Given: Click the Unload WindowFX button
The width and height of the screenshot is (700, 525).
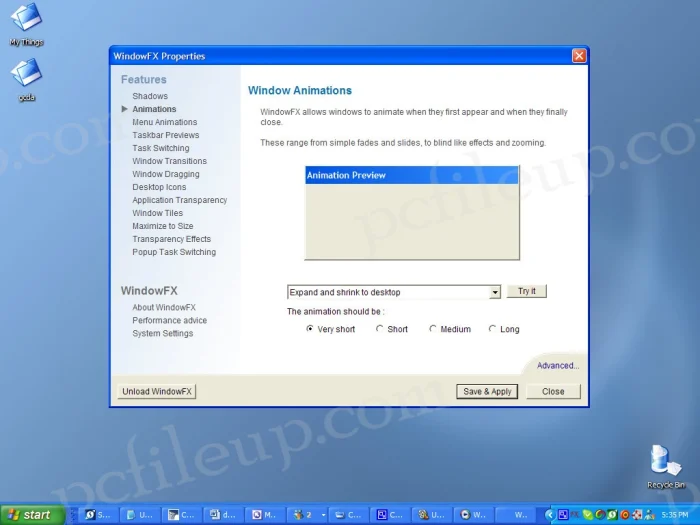Looking at the screenshot, I should coord(157,392).
